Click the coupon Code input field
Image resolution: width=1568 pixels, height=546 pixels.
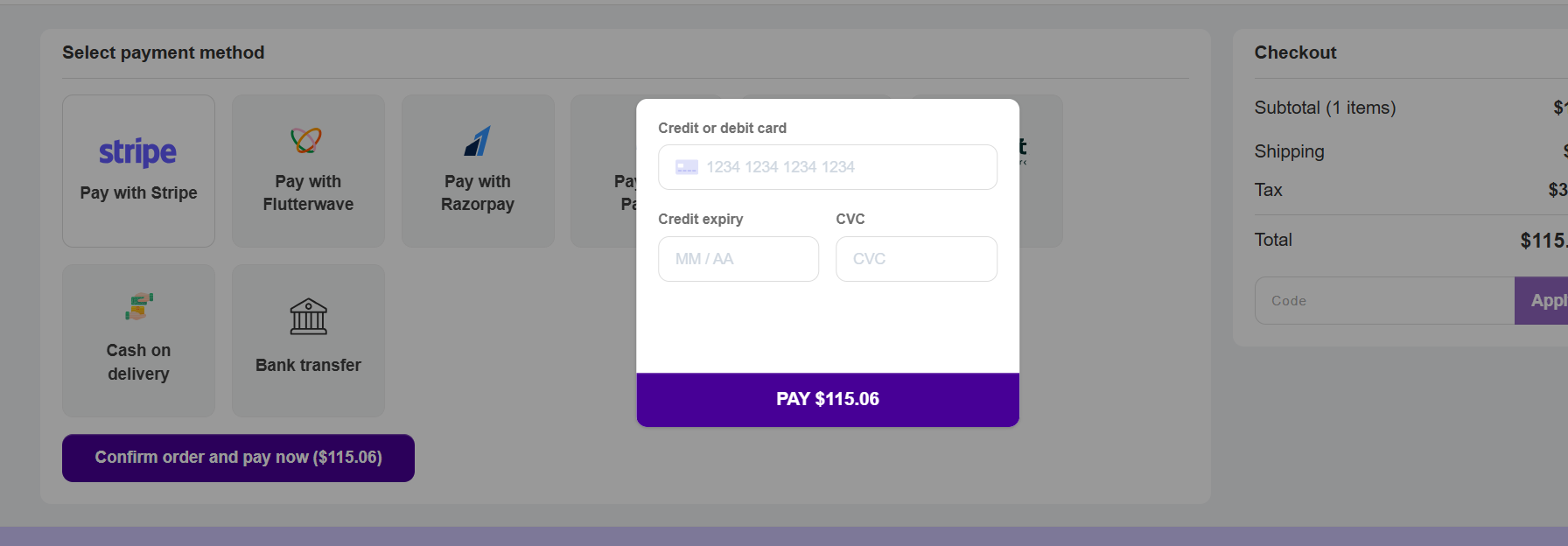point(1384,301)
